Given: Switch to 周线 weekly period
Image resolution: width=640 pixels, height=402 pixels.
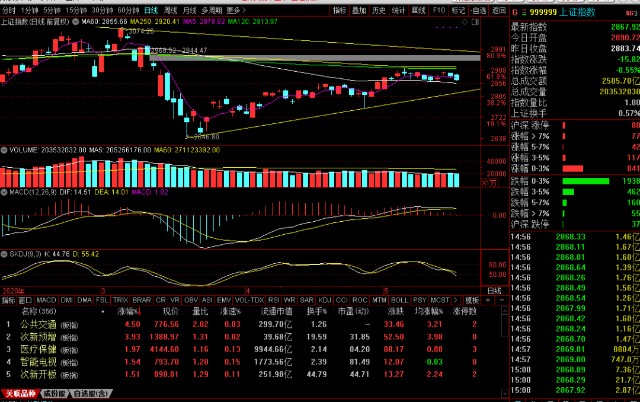Looking at the screenshot, I should pyautogui.click(x=171, y=10).
